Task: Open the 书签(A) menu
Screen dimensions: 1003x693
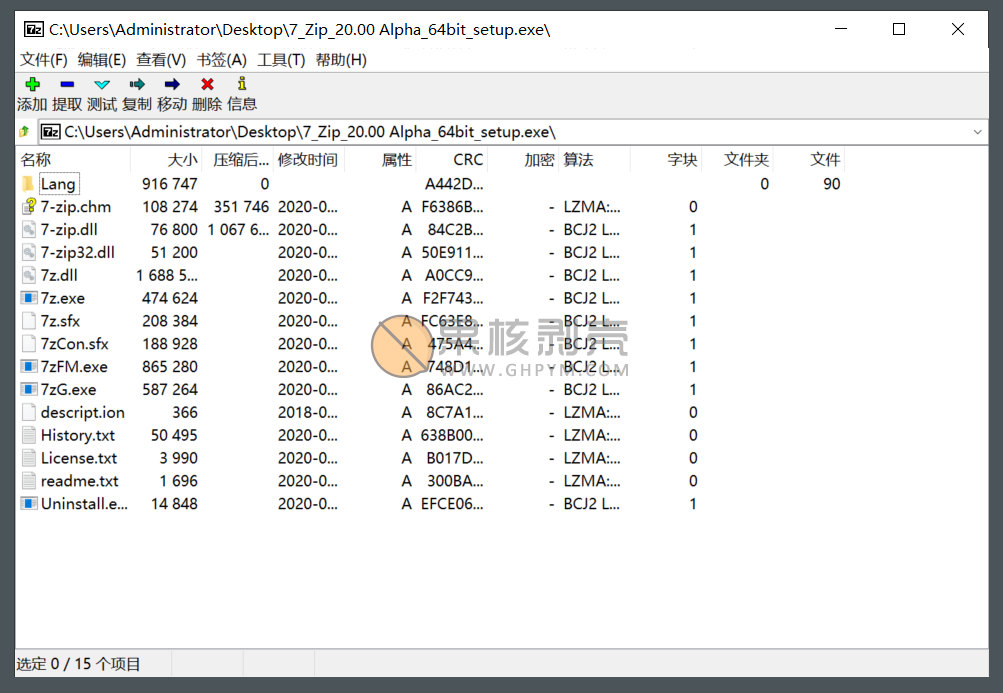Action: click(x=221, y=60)
